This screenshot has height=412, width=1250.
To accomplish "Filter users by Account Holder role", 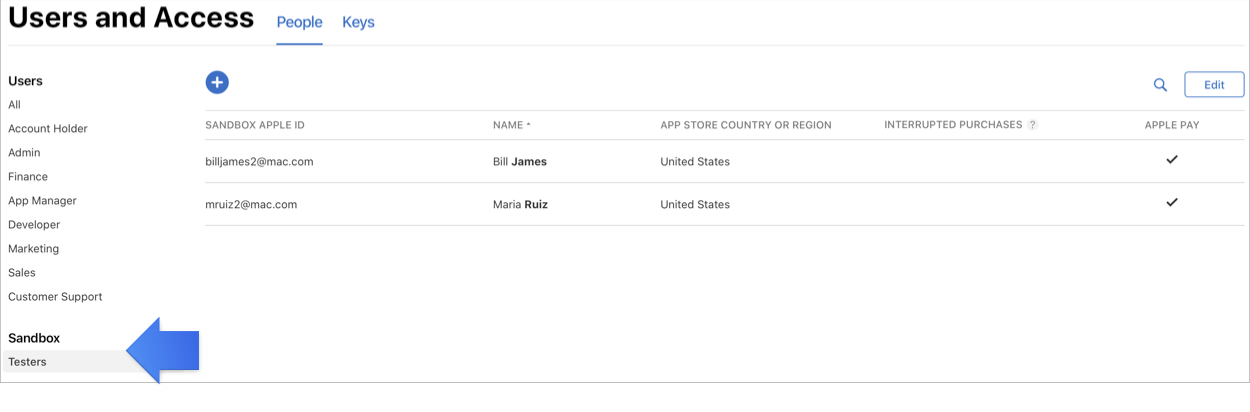I will (48, 129).
